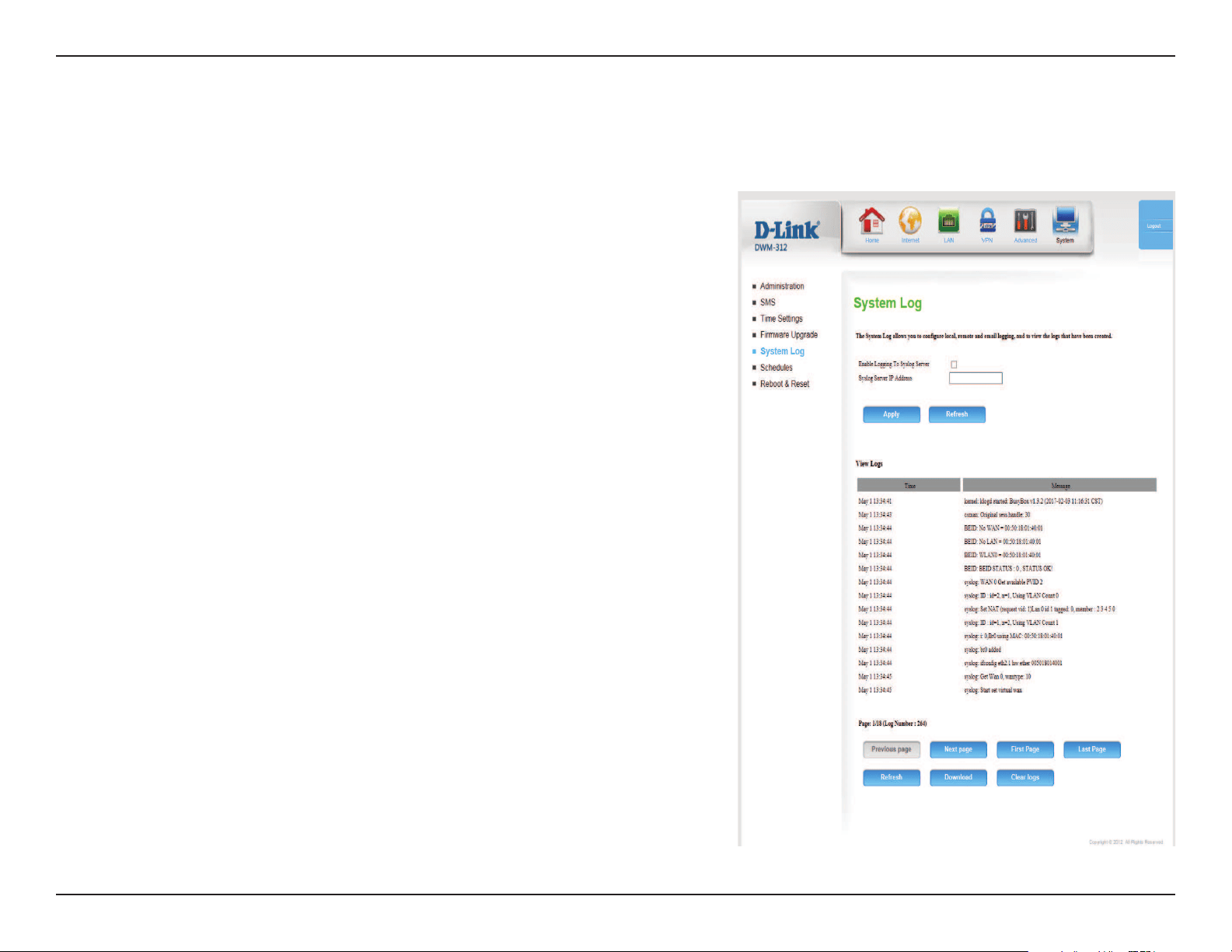Select log entry 'kernel: klogd started'
The width and height of the screenshot is (1232, 952).
[1033, 501]
